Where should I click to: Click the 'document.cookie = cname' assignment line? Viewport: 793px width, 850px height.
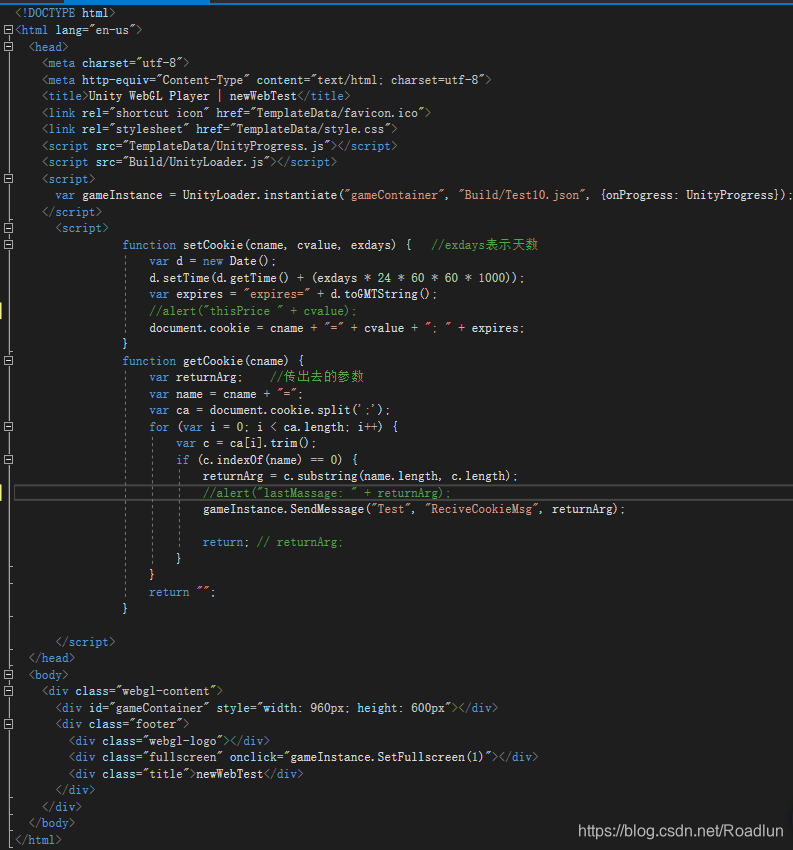pyautogui.click(x=337, y=328)
